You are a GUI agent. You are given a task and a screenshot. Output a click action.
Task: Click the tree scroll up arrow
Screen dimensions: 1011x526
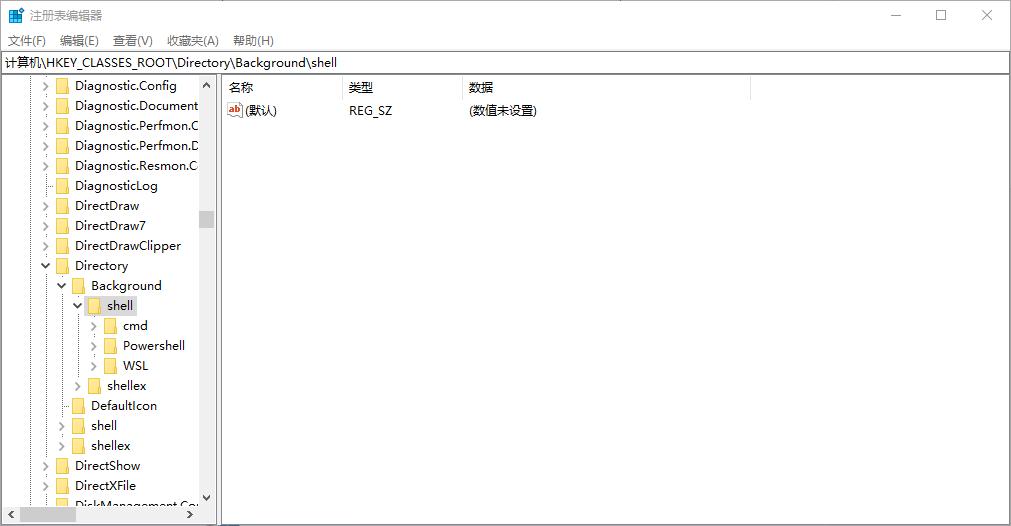[x=206, y=85]
